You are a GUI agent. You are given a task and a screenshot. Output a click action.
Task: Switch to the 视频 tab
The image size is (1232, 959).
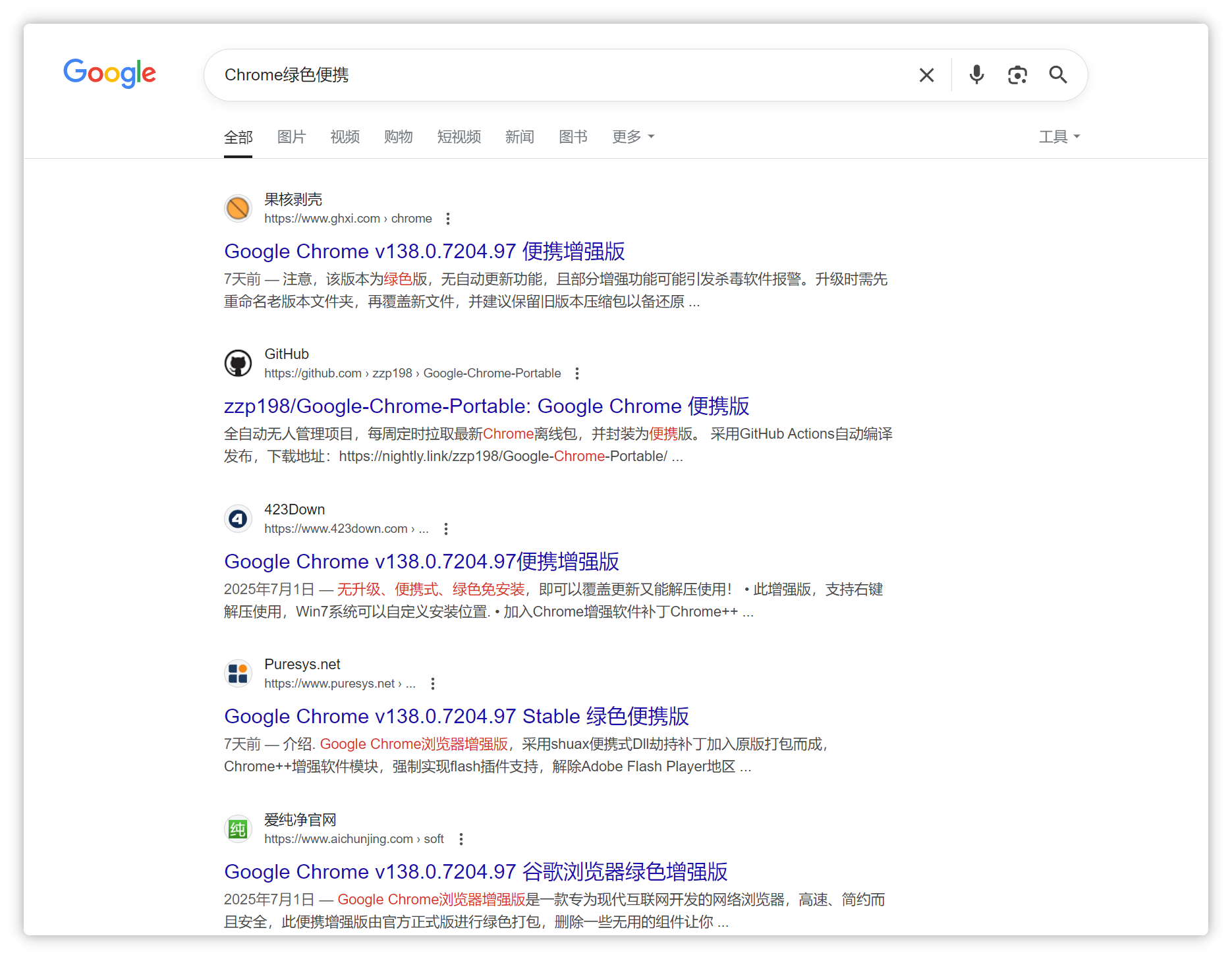click(345, 137)
